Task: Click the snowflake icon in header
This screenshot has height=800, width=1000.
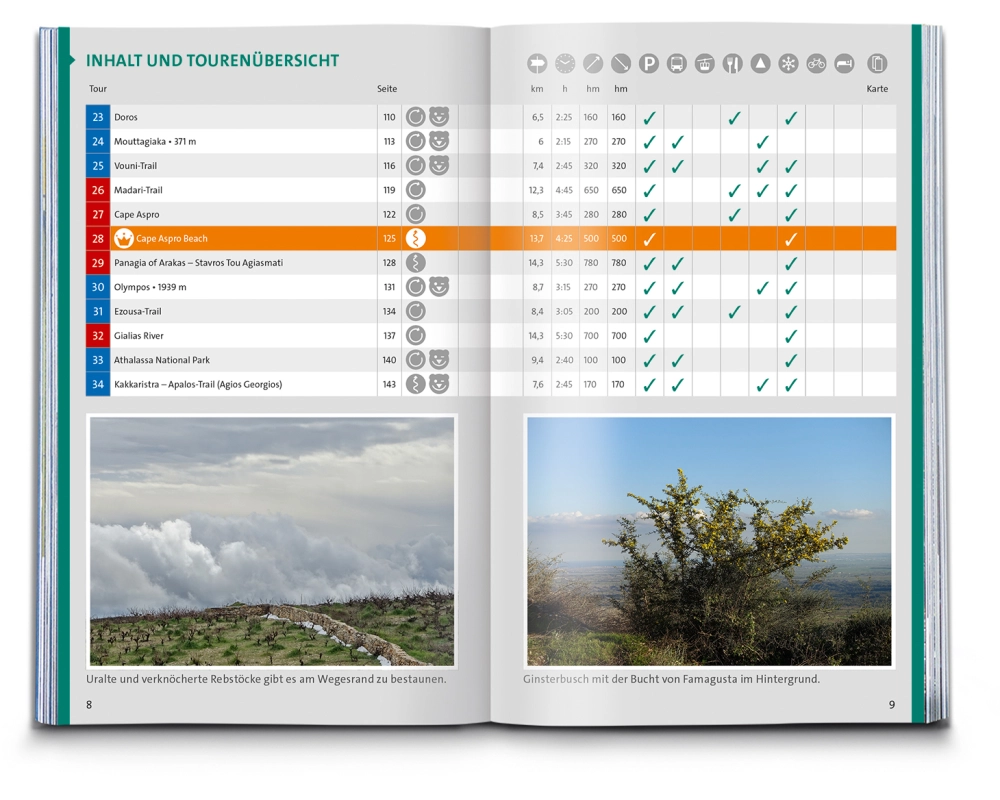Action: [789, 64]
